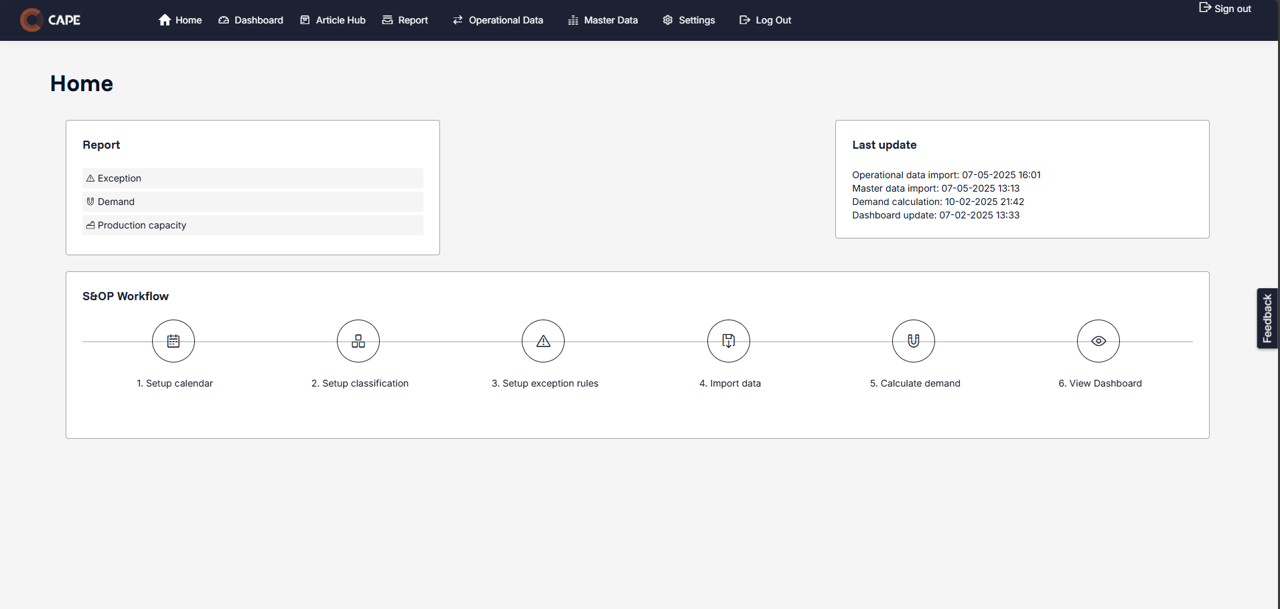This screenshot has height=609, width=1280.
Task: Click the Import data workflow icon
Action: [728, 341]
